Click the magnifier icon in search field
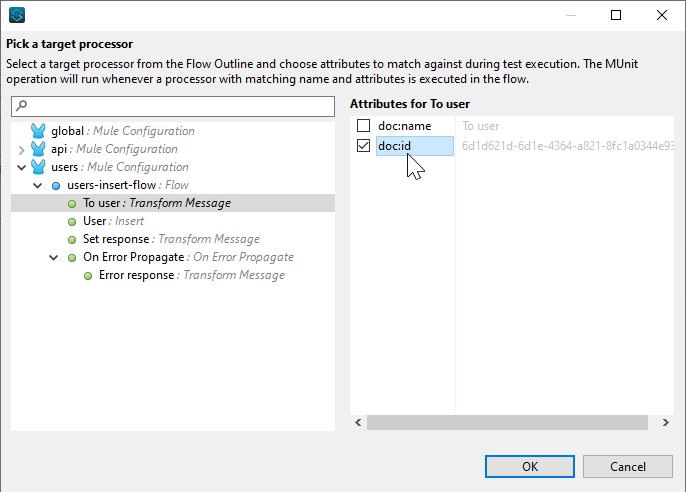Screen dimensions: 686x492 [x=21, y=105]
